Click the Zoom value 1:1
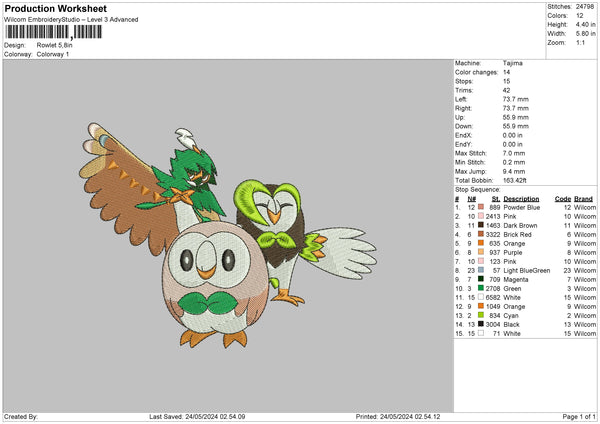This screenshot has width=600, height=424. pos(580,42)
